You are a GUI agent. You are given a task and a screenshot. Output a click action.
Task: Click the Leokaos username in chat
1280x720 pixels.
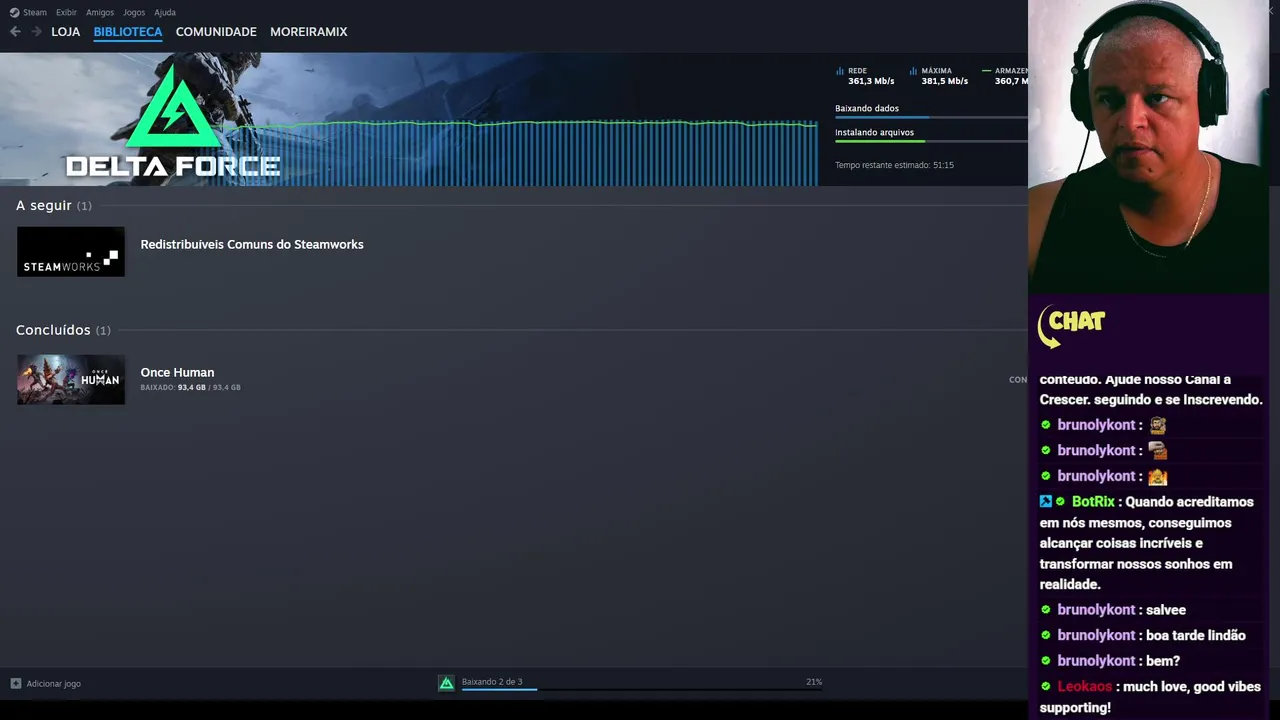coord(1085,687)
